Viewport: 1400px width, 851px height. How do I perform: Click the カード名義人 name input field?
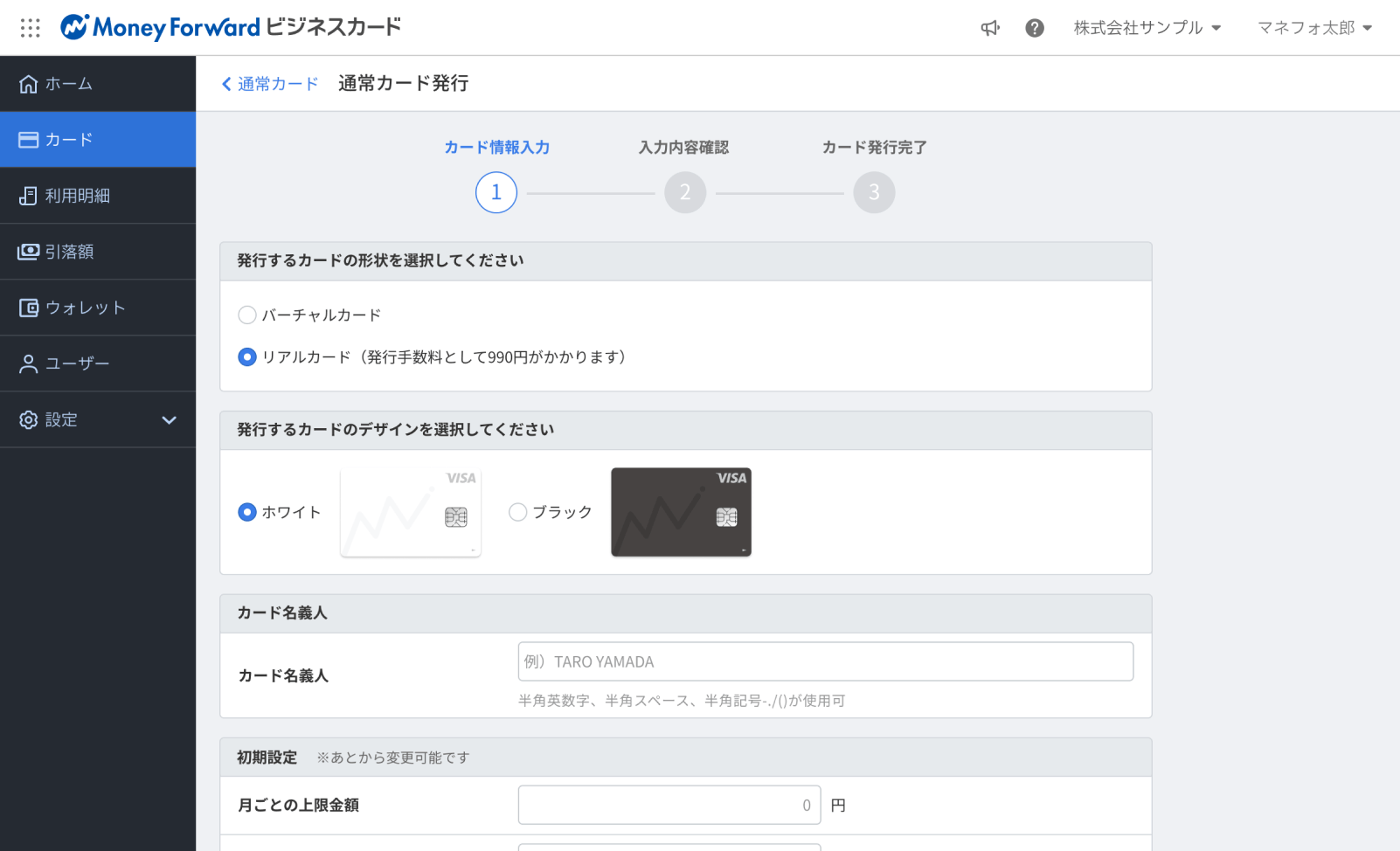pyautogui.click(x=825, y=661)
